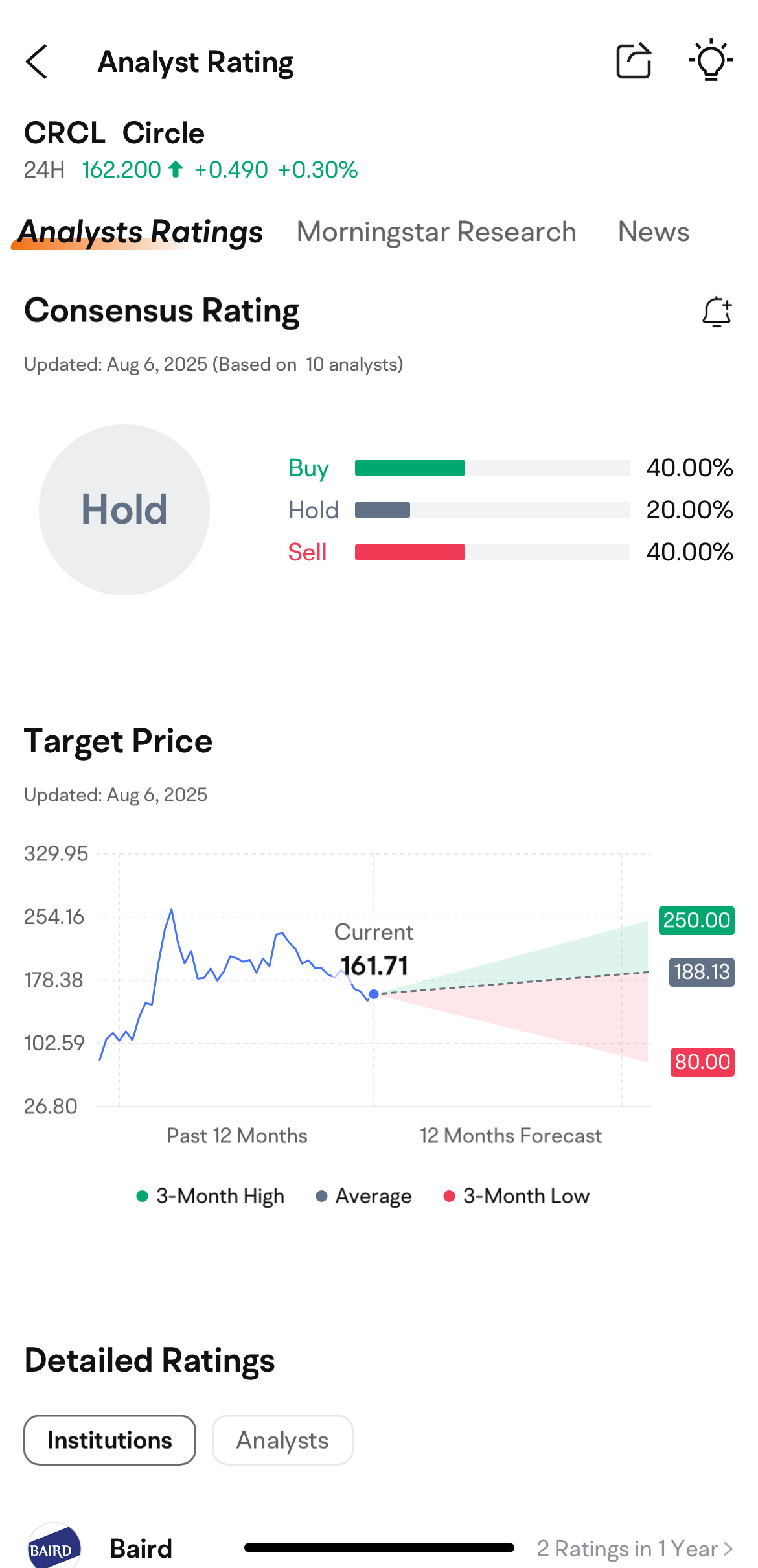Tap the current price dot on chart
Image resolution: width=758 pixels, height=1568 pixels.
(374, 994)
